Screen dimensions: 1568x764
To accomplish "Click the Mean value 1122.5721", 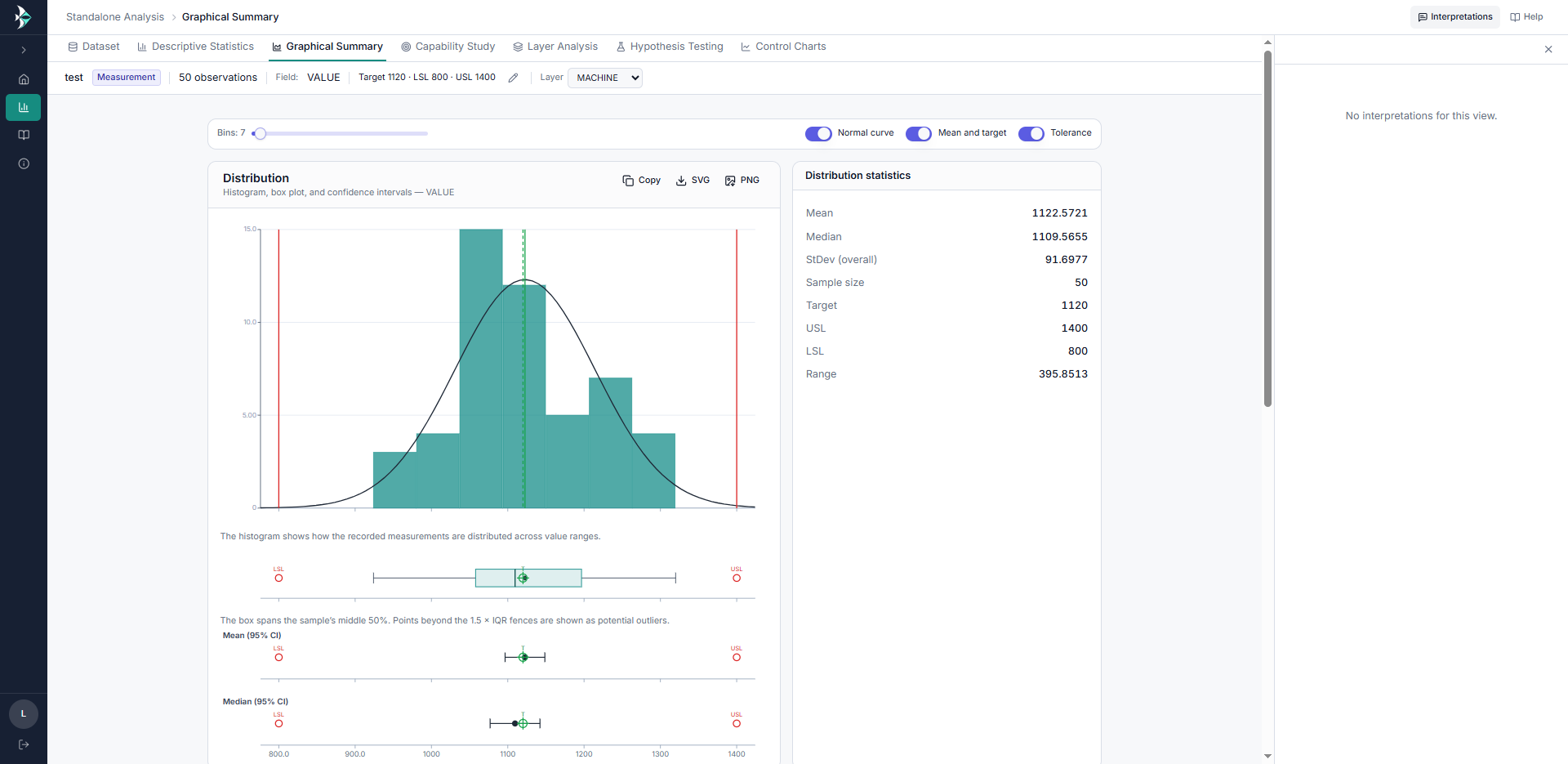I will [1059, 213].
